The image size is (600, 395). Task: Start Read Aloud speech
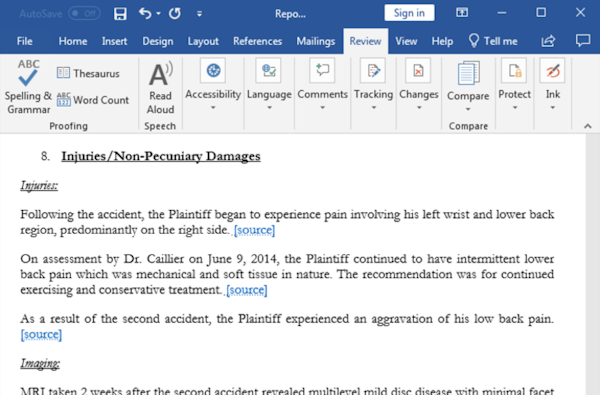(160, 88)
